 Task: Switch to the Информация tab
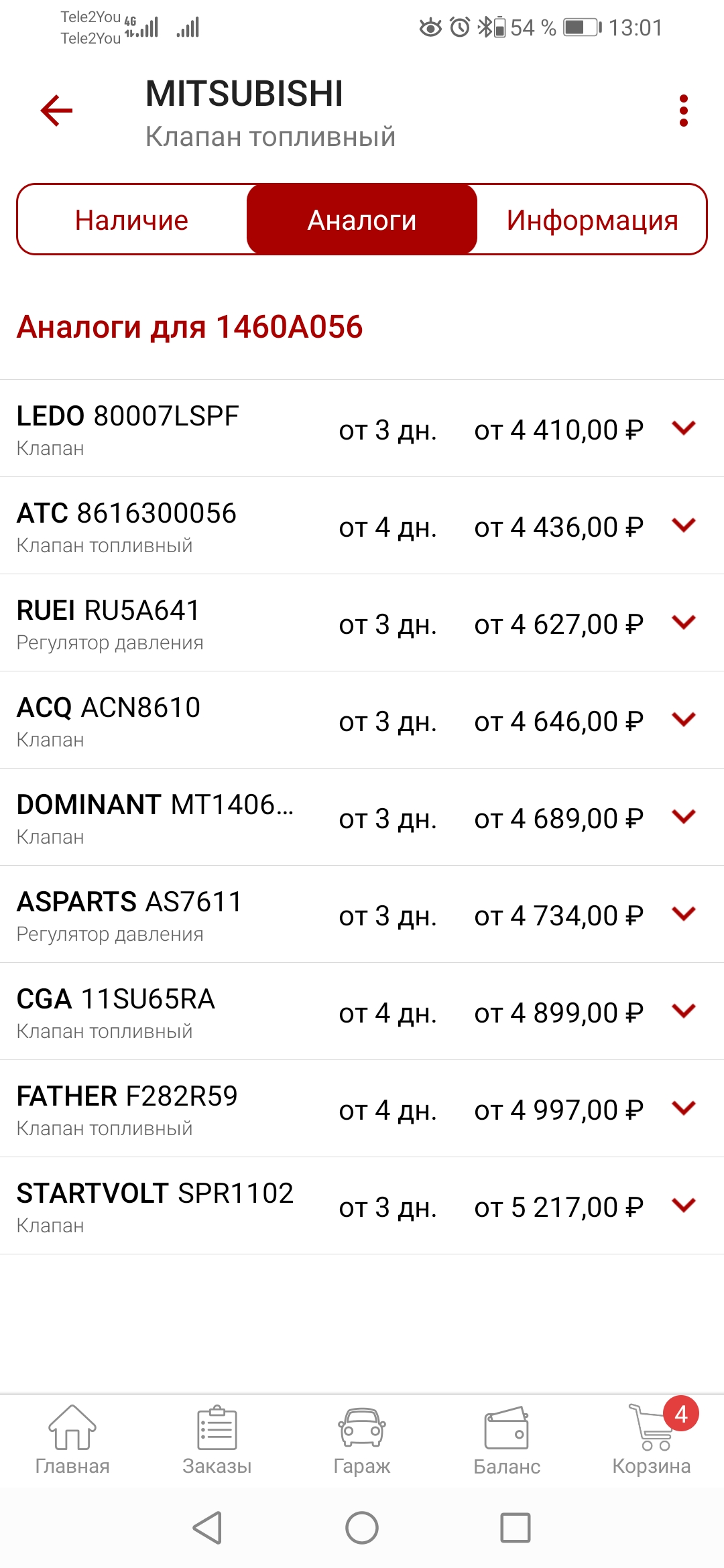(x=592, y=220)
